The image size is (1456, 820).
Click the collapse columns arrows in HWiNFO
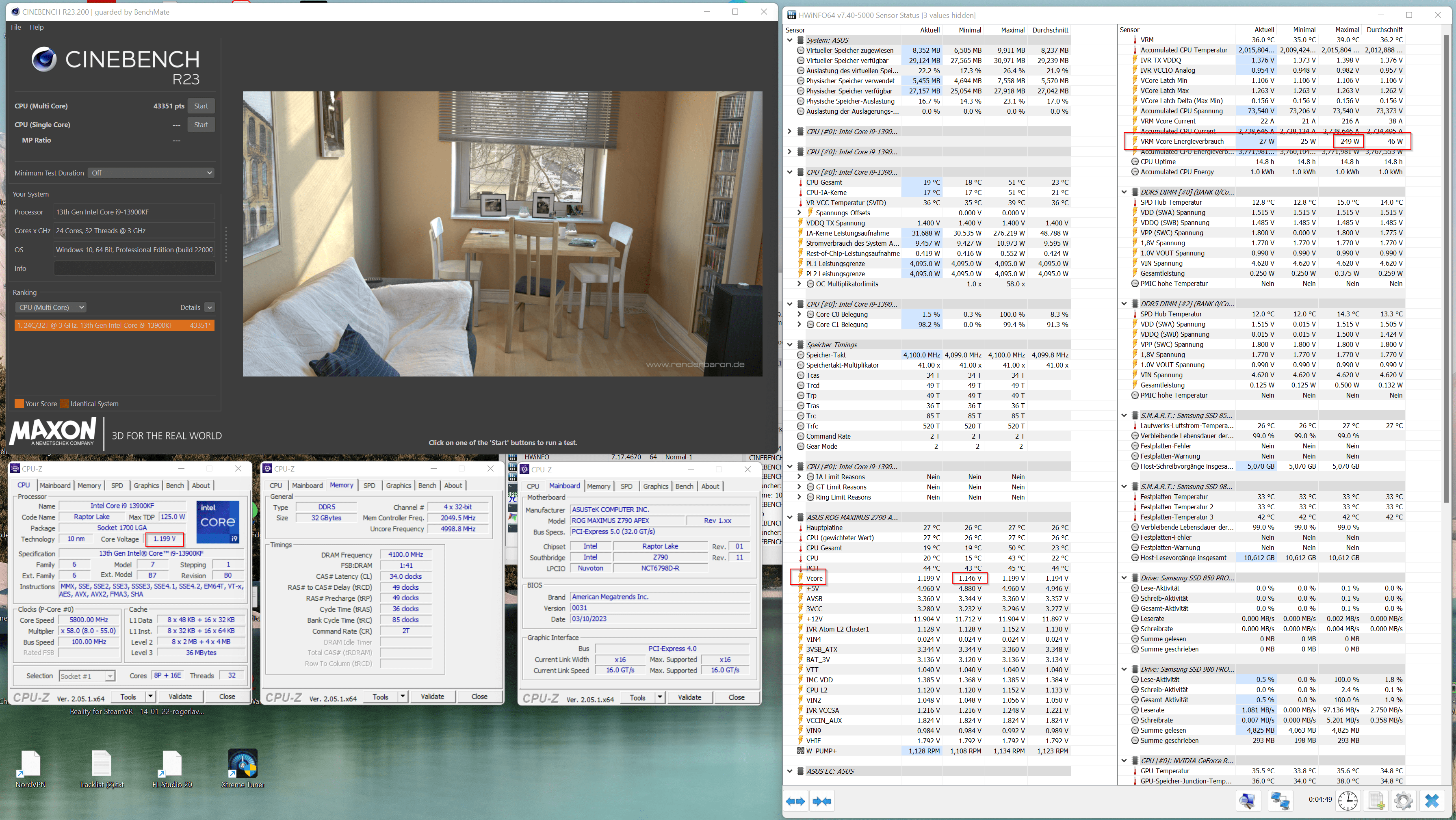[x=821, y=801]
